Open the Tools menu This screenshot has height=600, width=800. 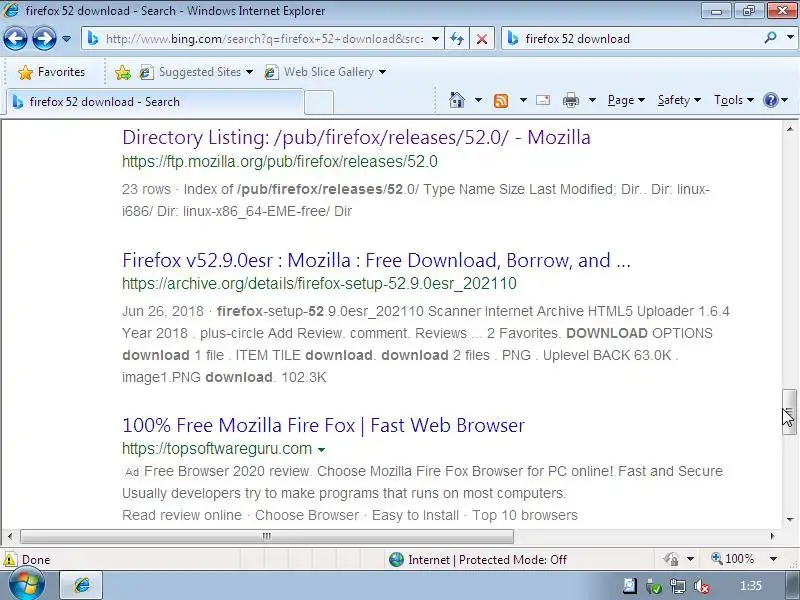734,100
